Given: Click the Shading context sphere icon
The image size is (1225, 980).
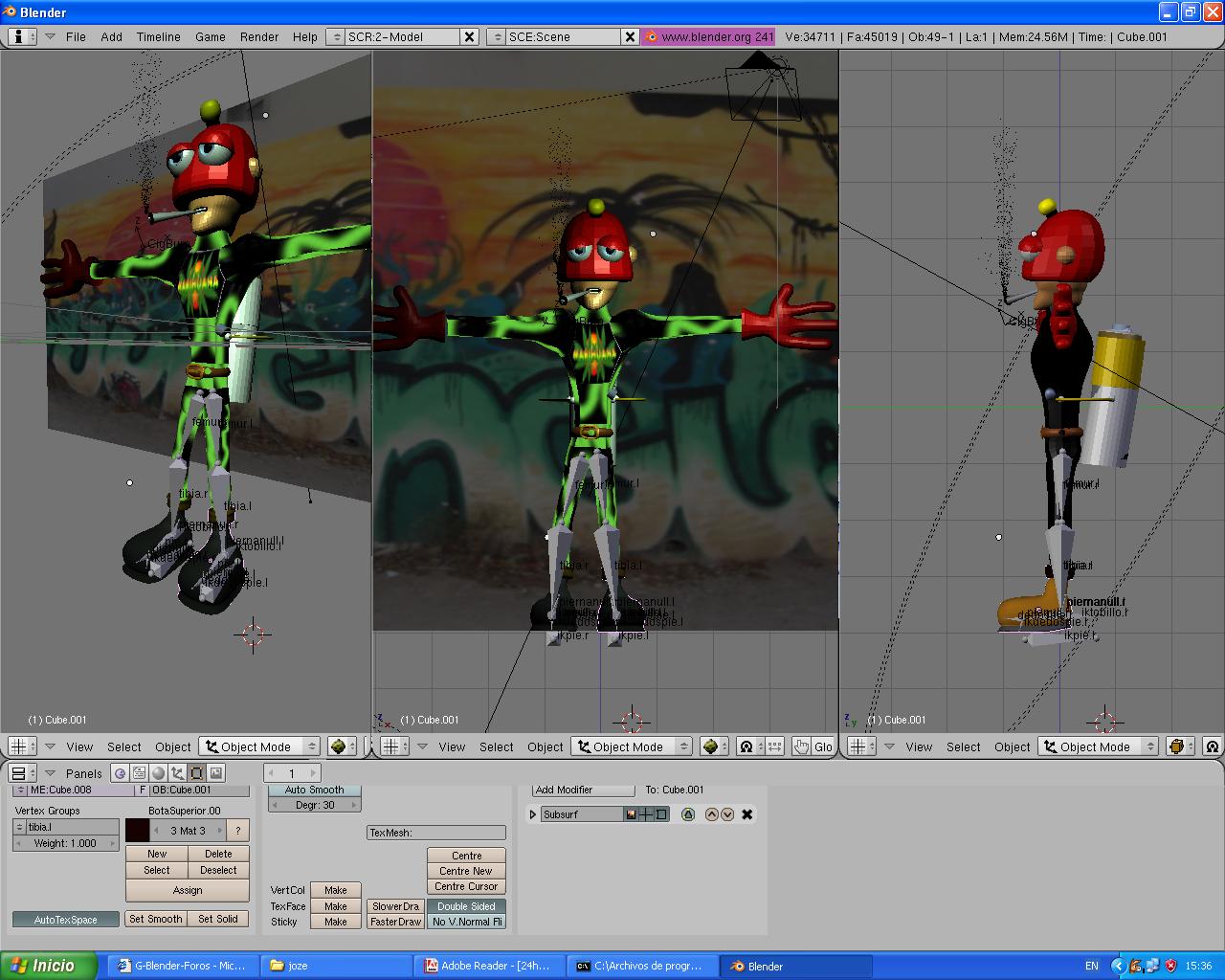Looking at the screenshot, I should [159, 773].
